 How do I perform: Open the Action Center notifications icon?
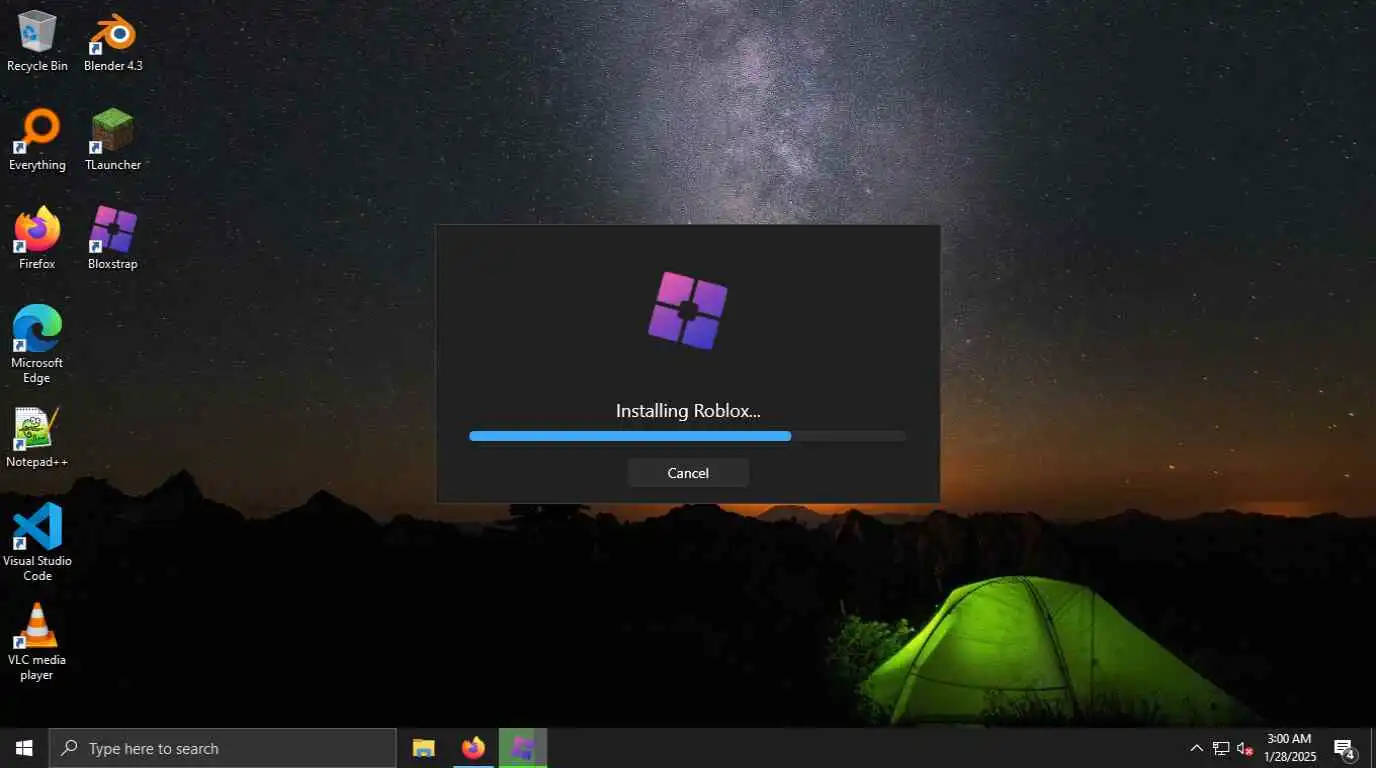[x=1344, y=748]
